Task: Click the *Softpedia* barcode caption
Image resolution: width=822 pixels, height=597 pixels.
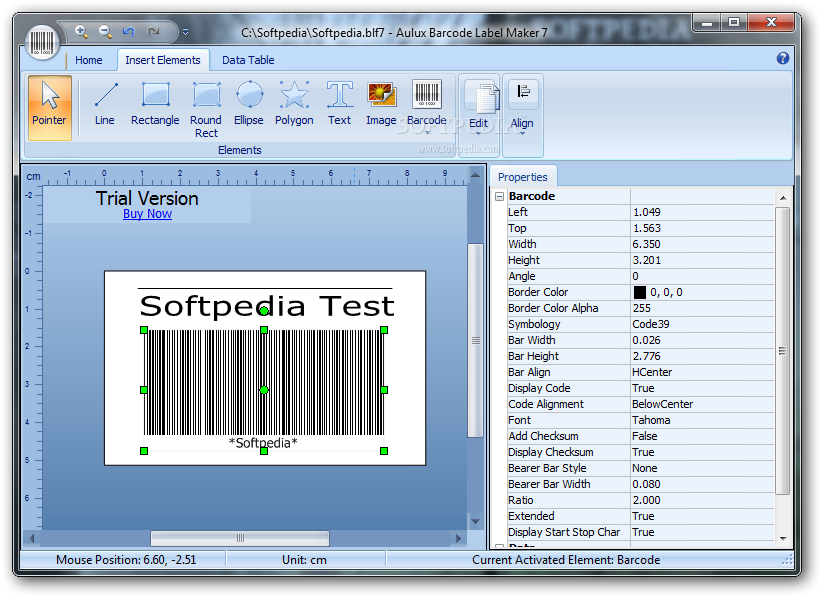Action: point(263,443)
